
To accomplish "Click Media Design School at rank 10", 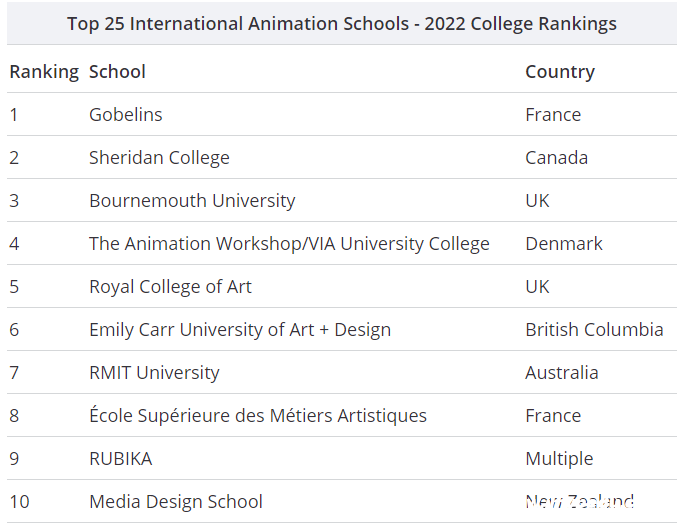I will [176, 502].
